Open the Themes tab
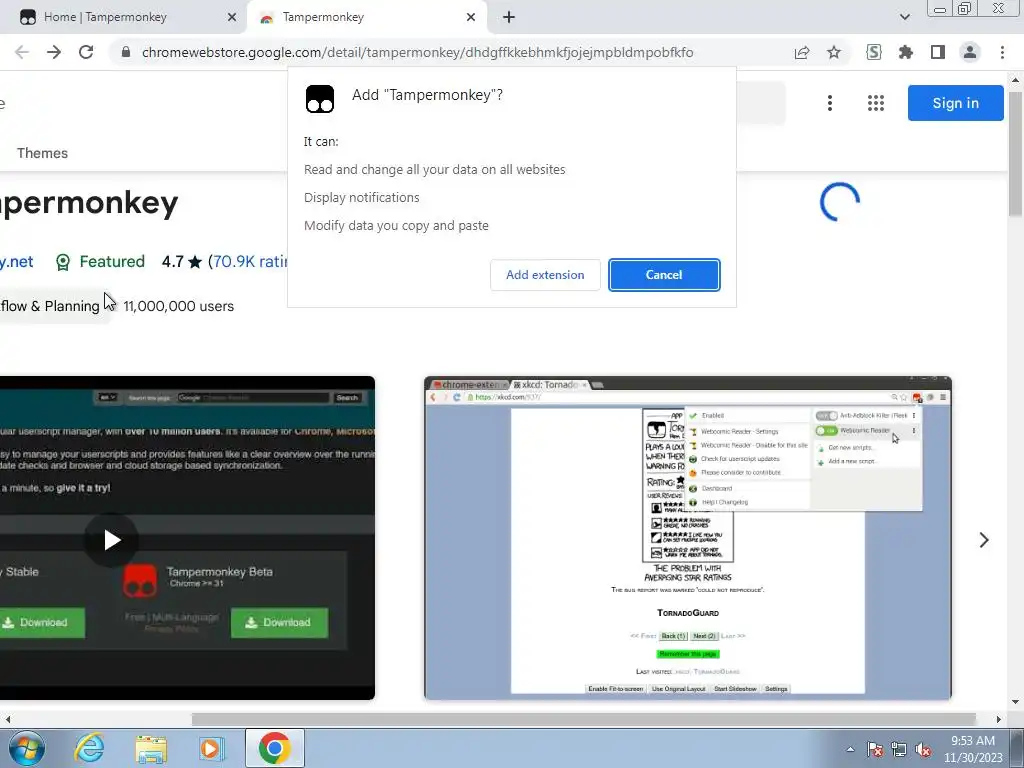This screenshot has height=768, width=1024. [42, 153]
